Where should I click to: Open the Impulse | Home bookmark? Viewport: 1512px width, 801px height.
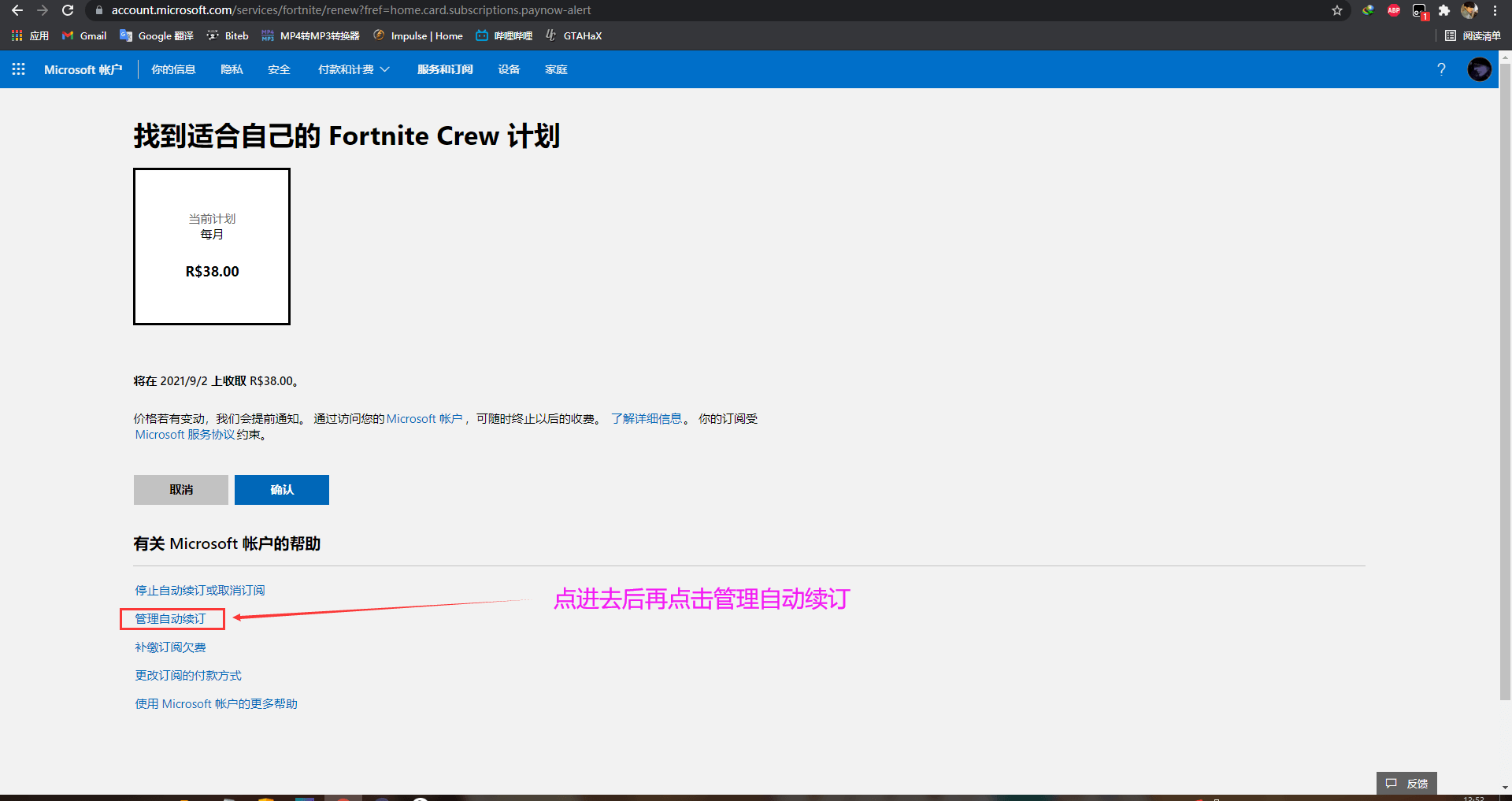click(418, 35)
